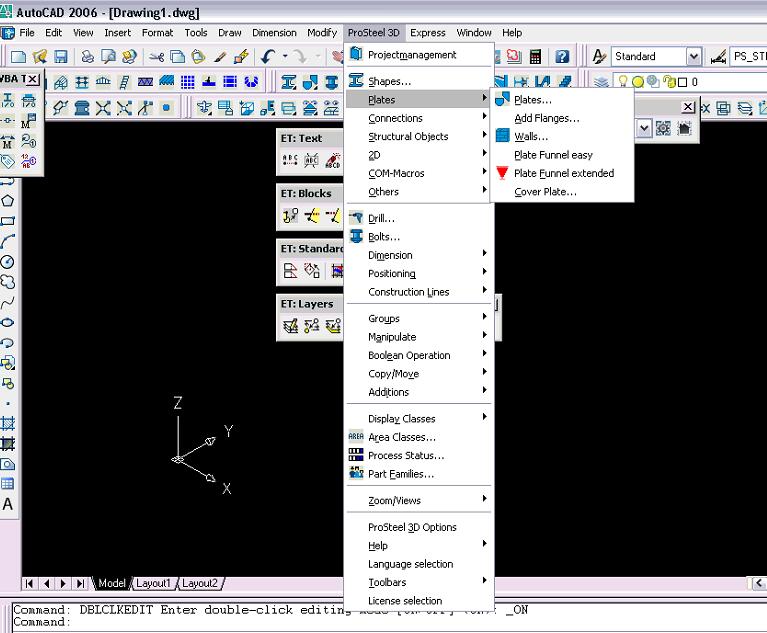
Task: Select the Rectangle draw tool
Action: 8,221
